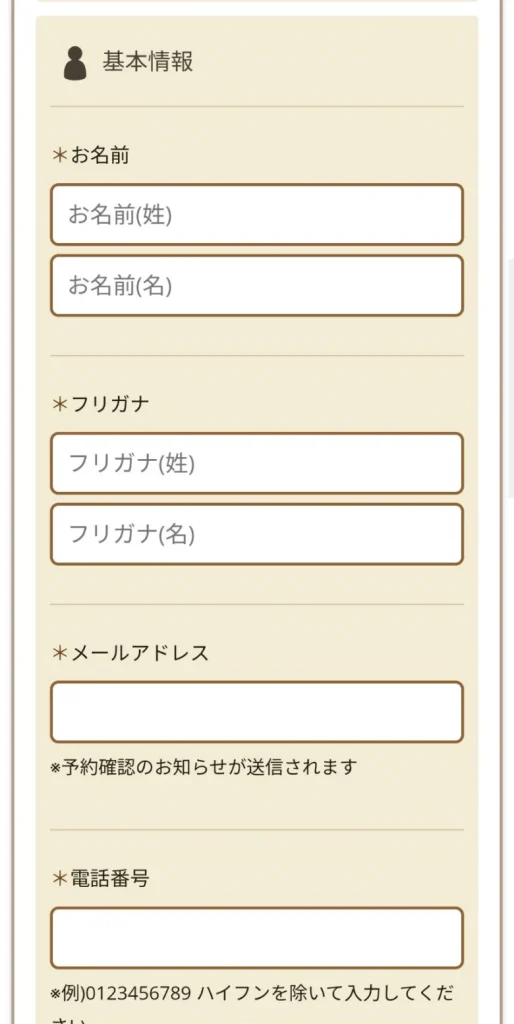
Task: Click the 予約確認のお知らせが送信されます note
Action: pos(204,767)
